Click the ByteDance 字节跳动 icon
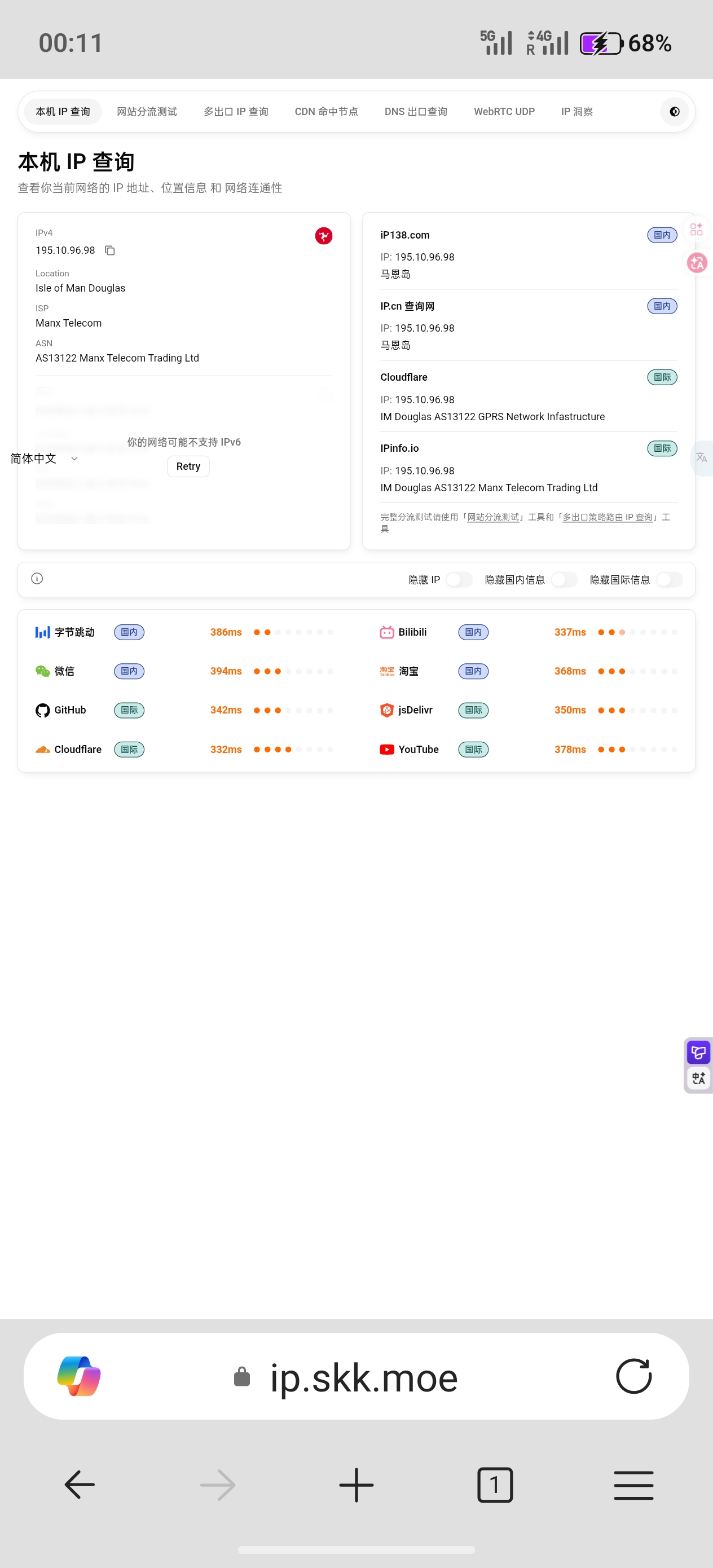 pos(43,632)
